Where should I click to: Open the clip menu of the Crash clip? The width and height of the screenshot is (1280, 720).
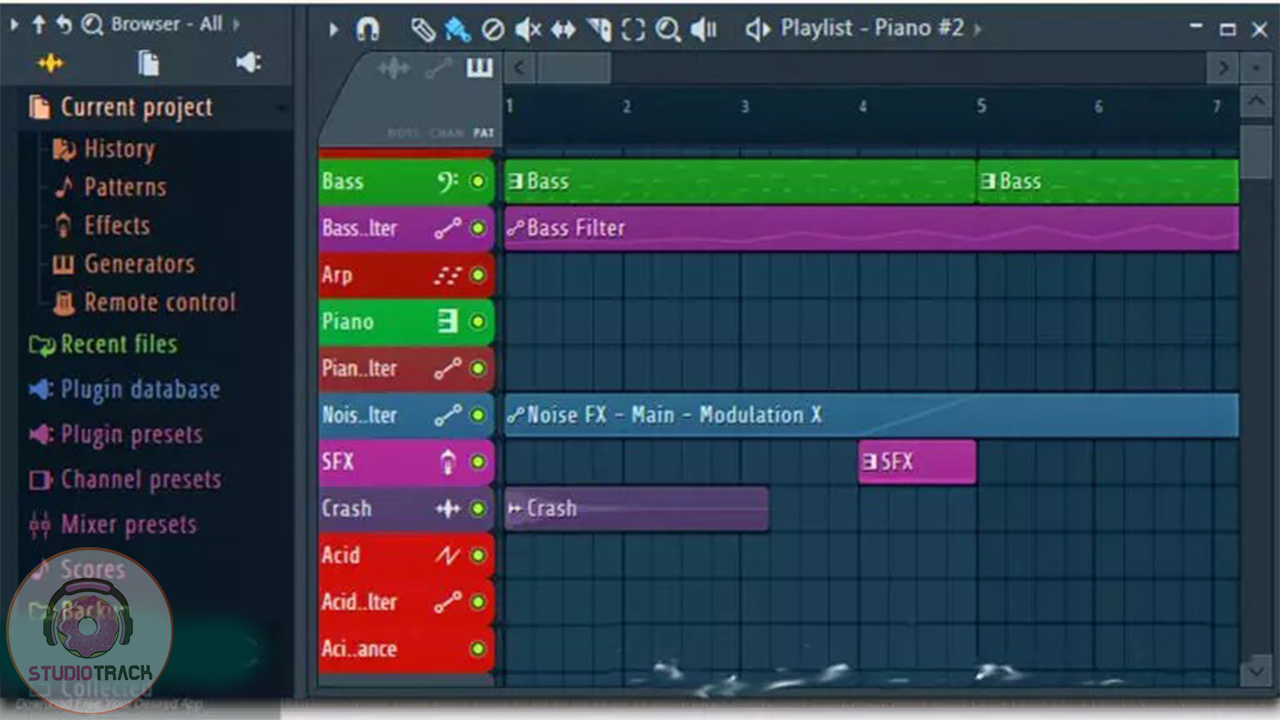coord(515,508)
